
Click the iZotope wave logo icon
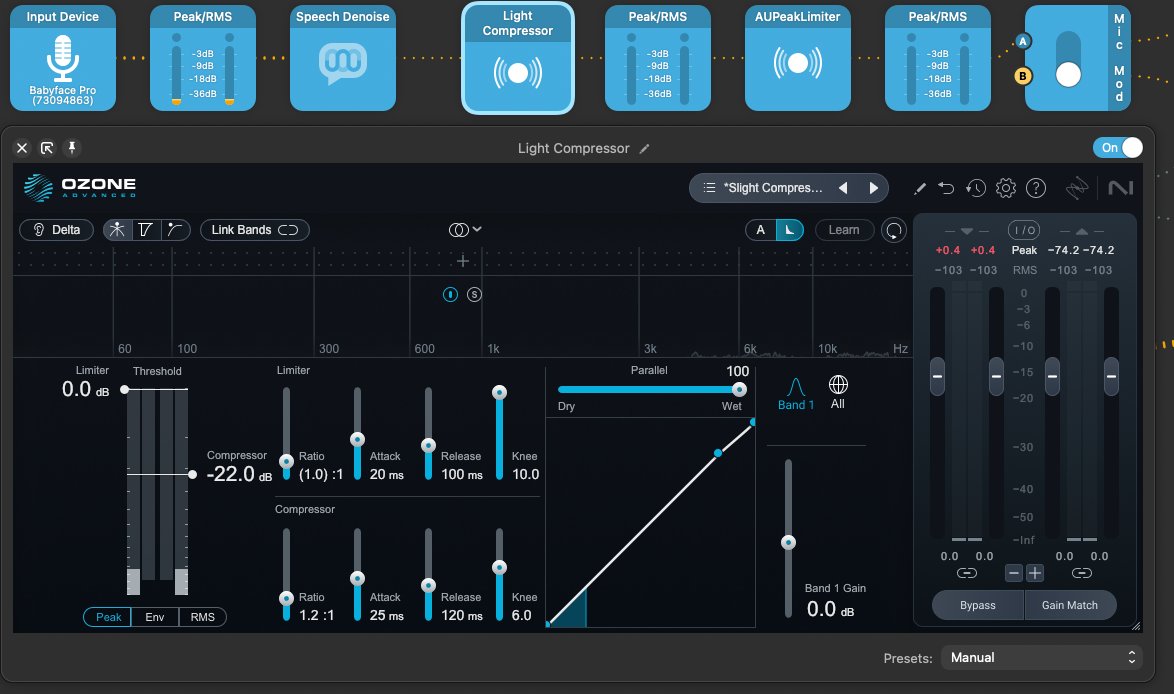[x=1077, y=188]
